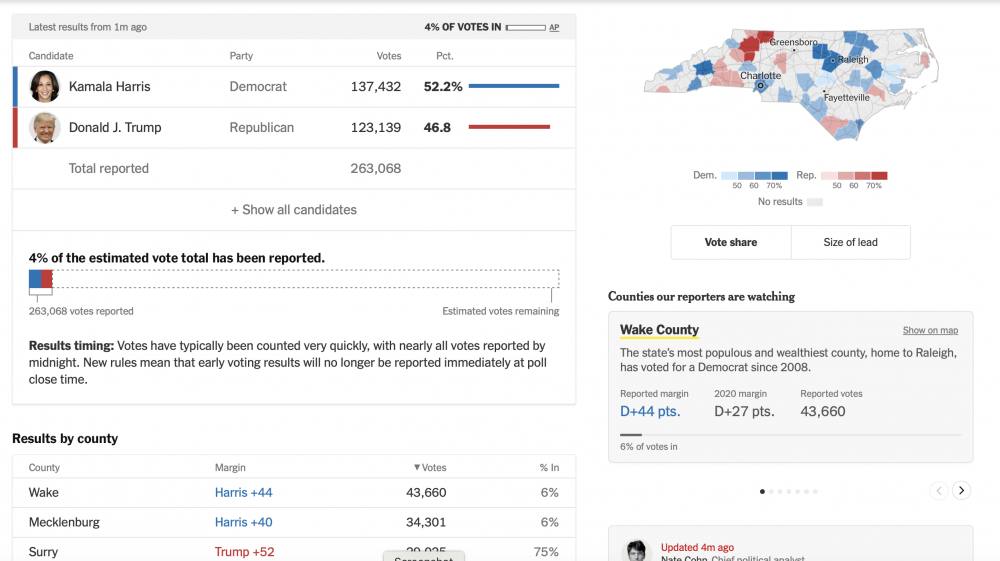Image resolution: width=1000 pixels, height=561 pixels.
Task: Click Show on map link
Action: coord(930,330)
